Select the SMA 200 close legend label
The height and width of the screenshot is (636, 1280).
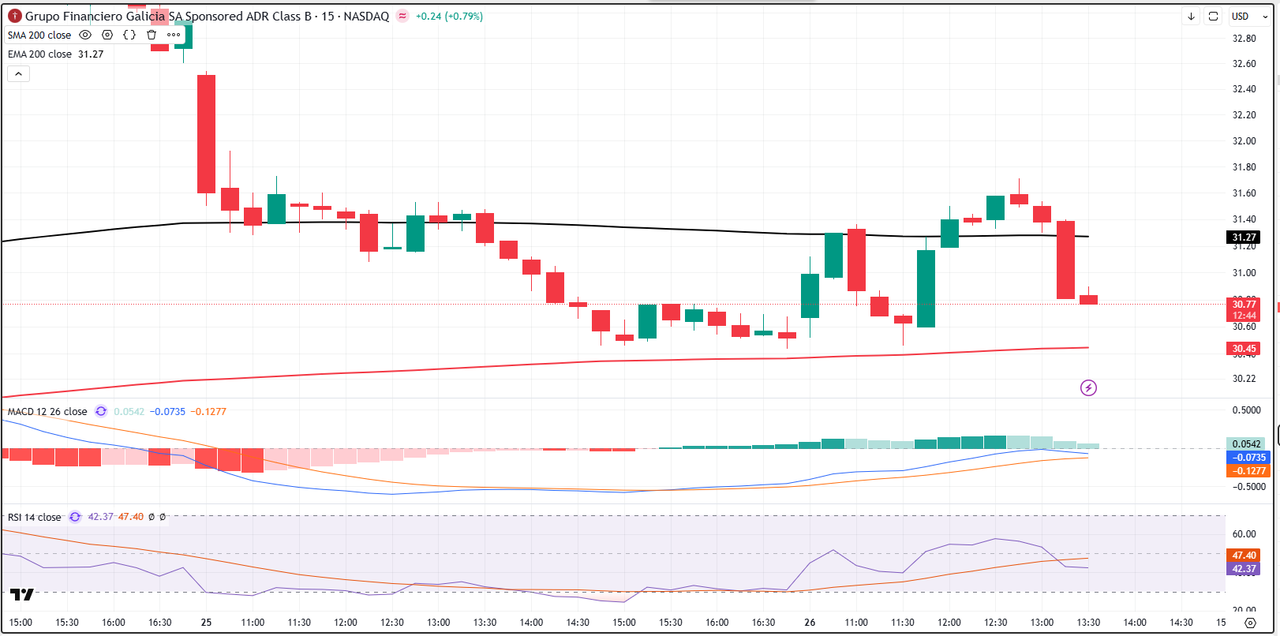39,35
